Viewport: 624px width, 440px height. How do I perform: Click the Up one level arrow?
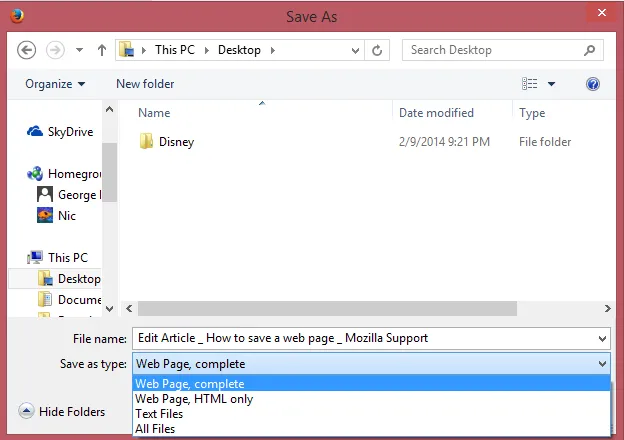(x=102, y=50)
